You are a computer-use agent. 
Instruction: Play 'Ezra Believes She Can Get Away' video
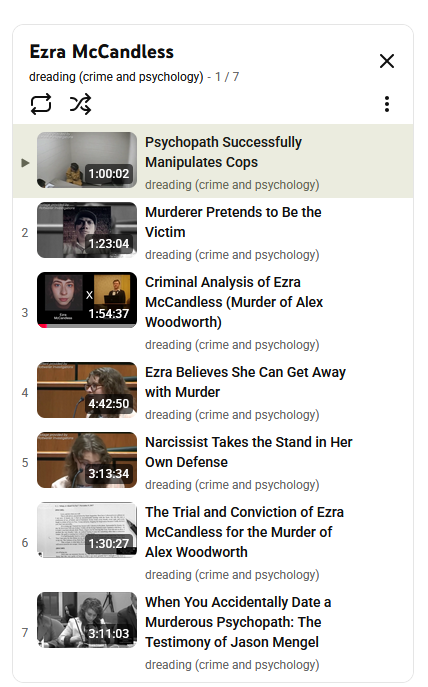tap(245, 382)
